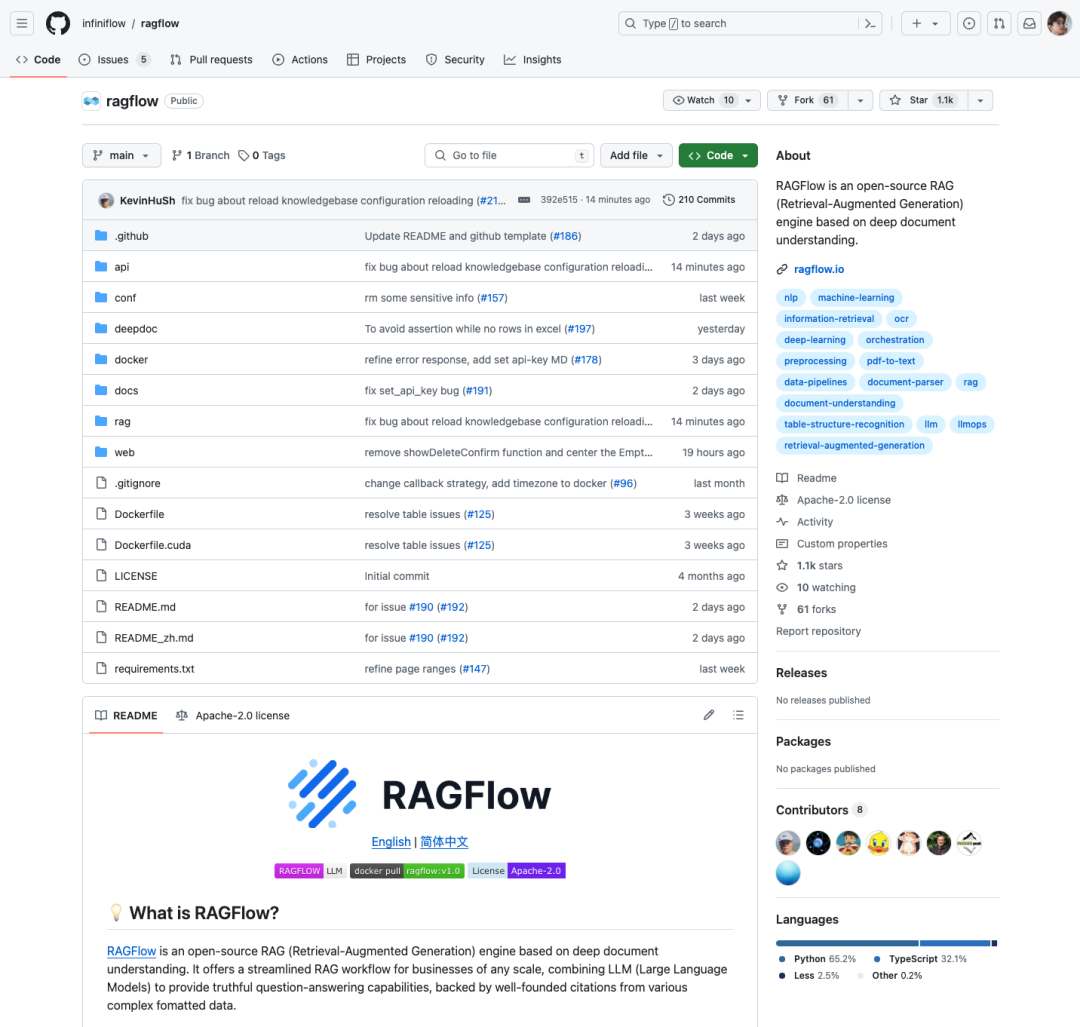The image size is (1080, 1027).
Task: Click the GitHub Octocat logo
Action: pyautogui.click(x=58, y=23)
